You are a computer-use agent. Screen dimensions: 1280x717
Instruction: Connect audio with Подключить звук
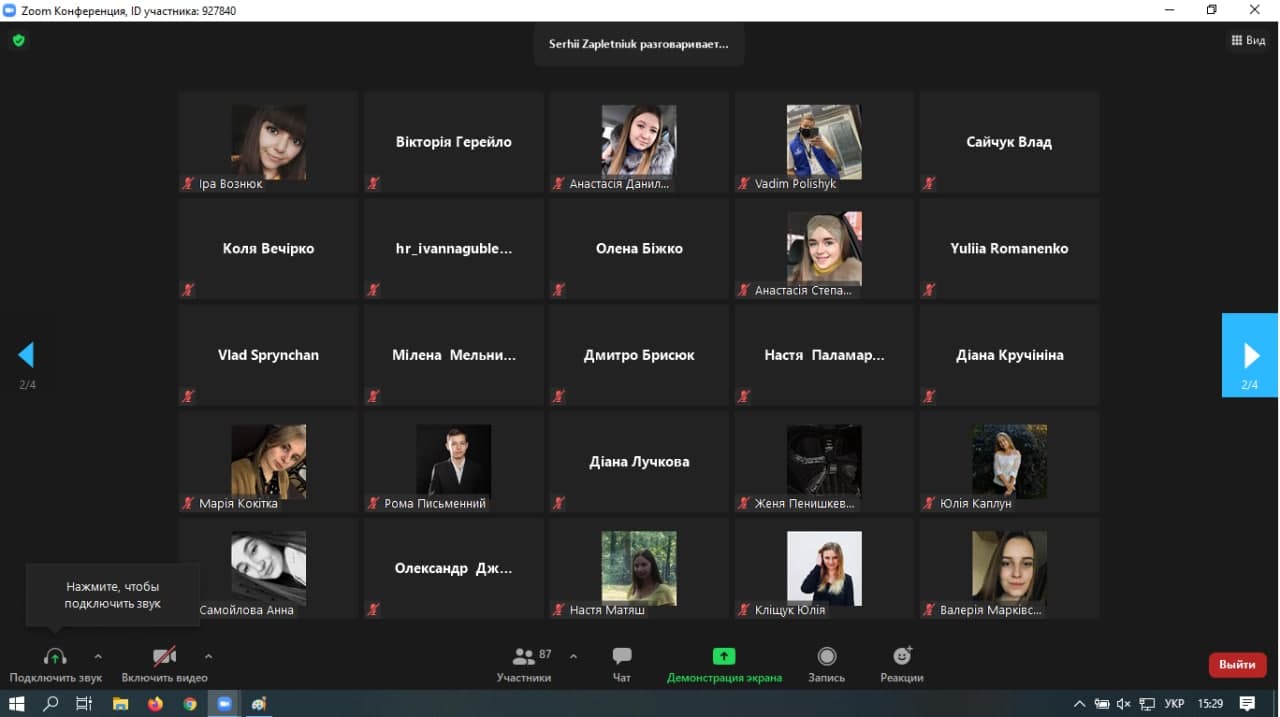tap(55, 657)
